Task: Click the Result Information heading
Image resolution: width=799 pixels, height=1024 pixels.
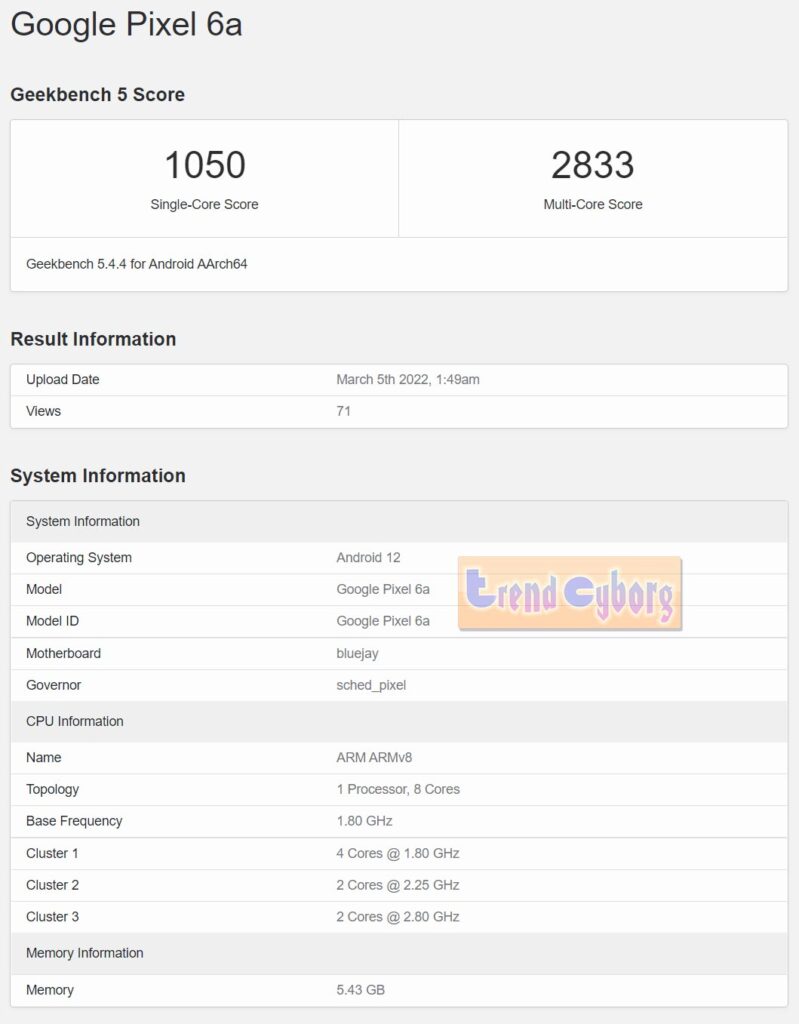Action: [x=93, y=339]
